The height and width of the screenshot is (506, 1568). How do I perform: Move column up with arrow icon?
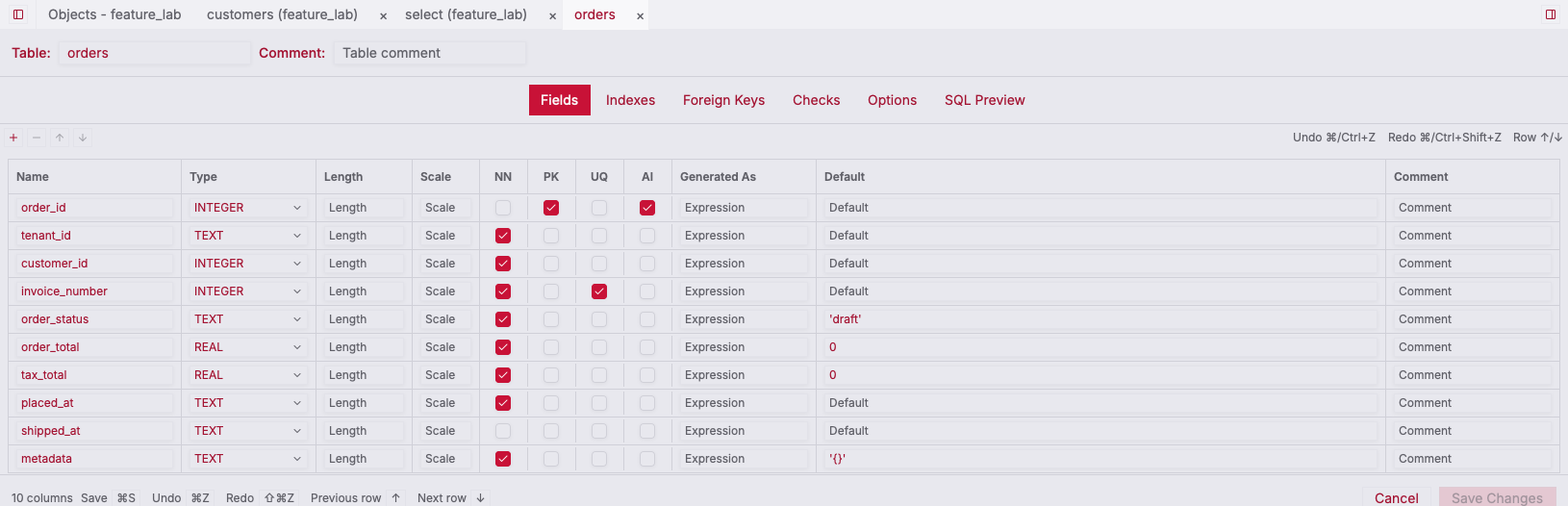[x=60, y=138]
